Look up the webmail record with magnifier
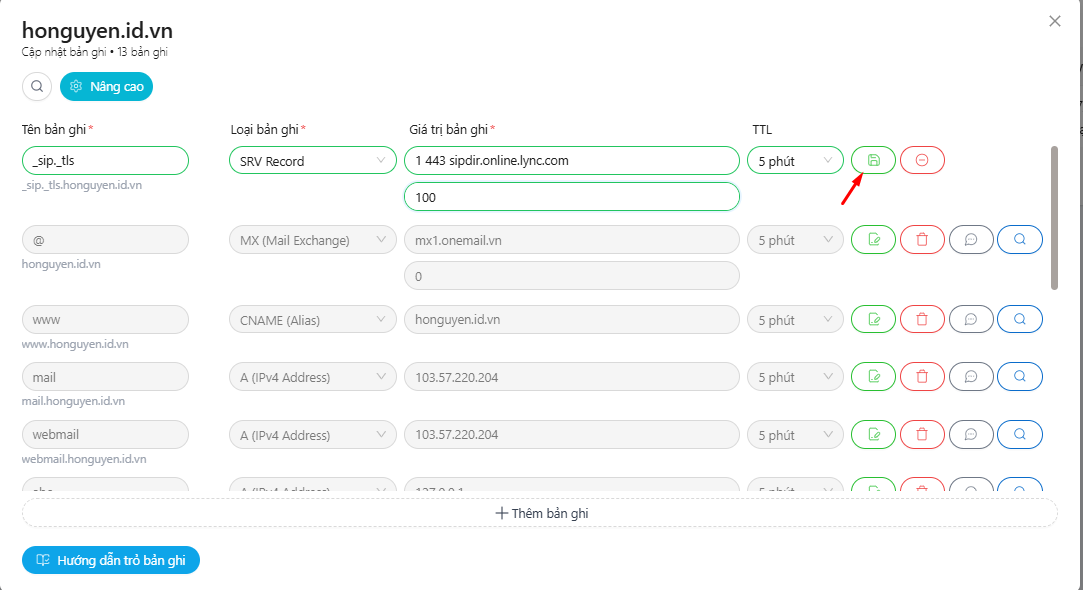Screen dimensions: 1083x590 (1019, 435)
